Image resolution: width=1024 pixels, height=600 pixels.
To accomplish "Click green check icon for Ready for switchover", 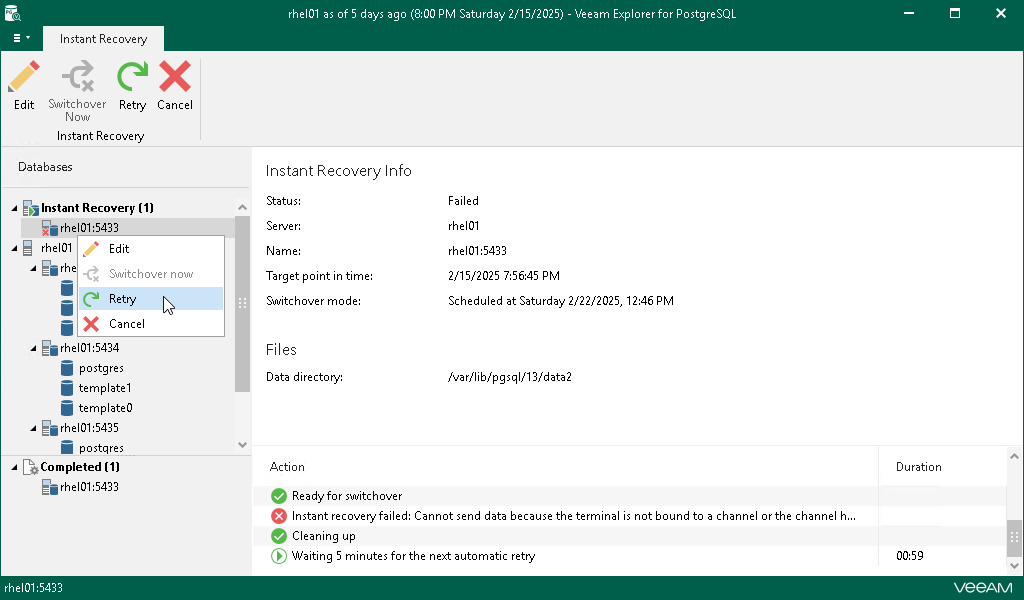I will click(279, 496).
